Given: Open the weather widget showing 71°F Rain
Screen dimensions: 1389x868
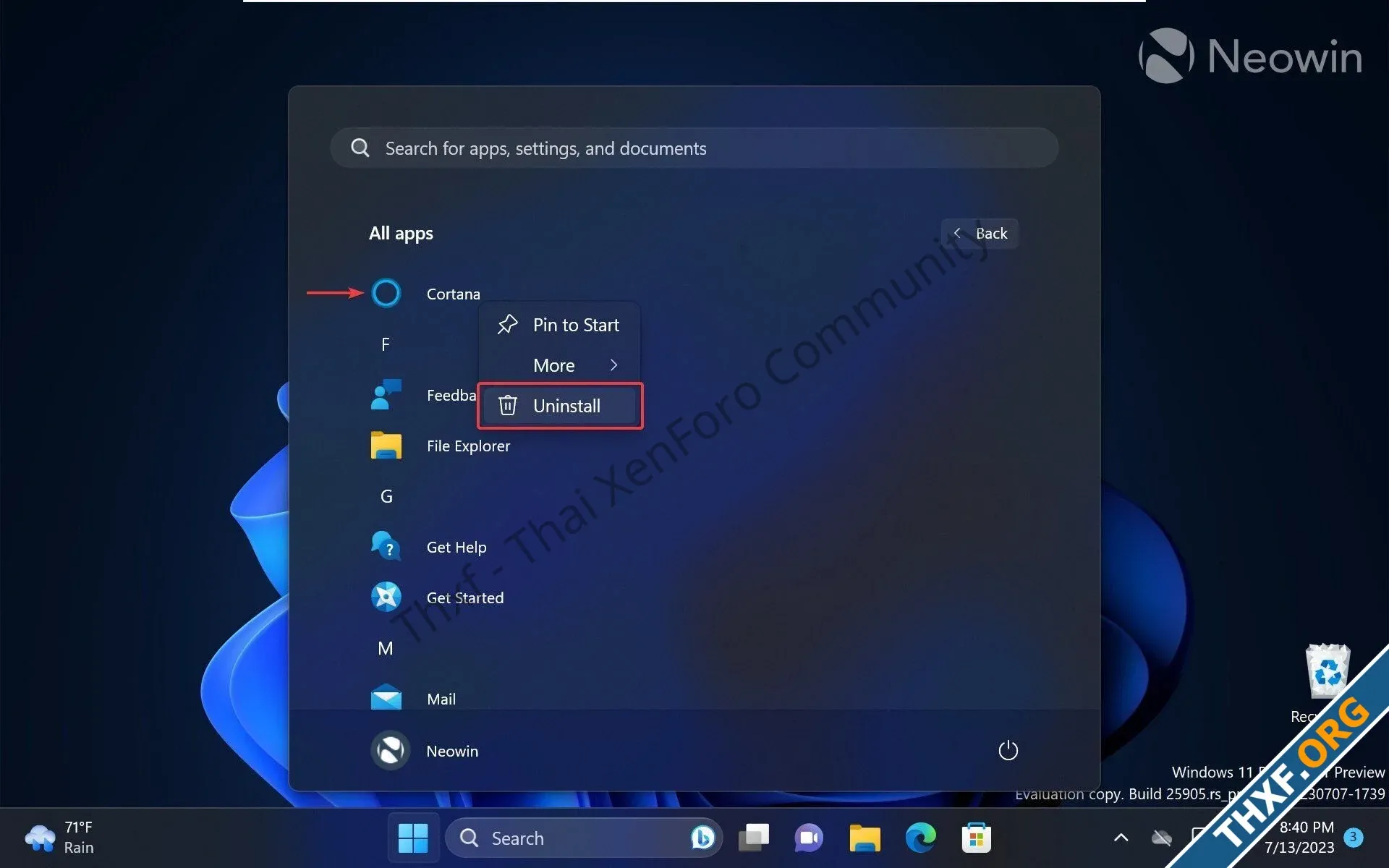Looking at the screenshot, I should [59, 838].
